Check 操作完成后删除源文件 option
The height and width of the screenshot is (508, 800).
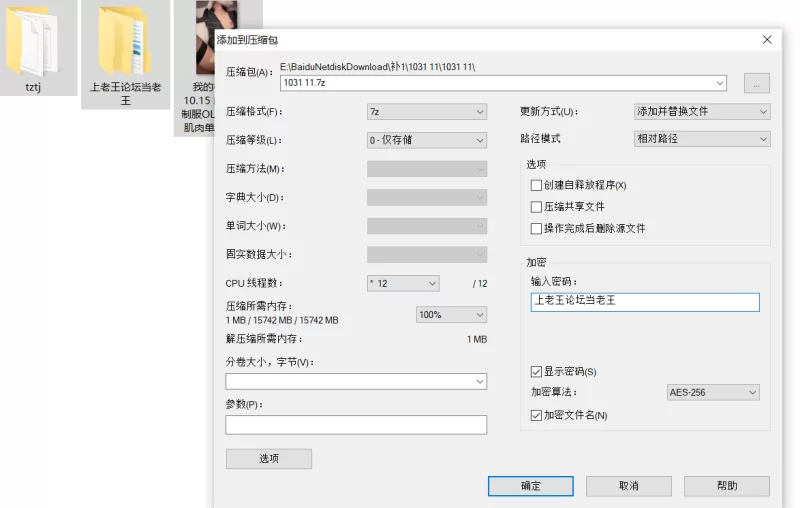(x=537, y=229)
